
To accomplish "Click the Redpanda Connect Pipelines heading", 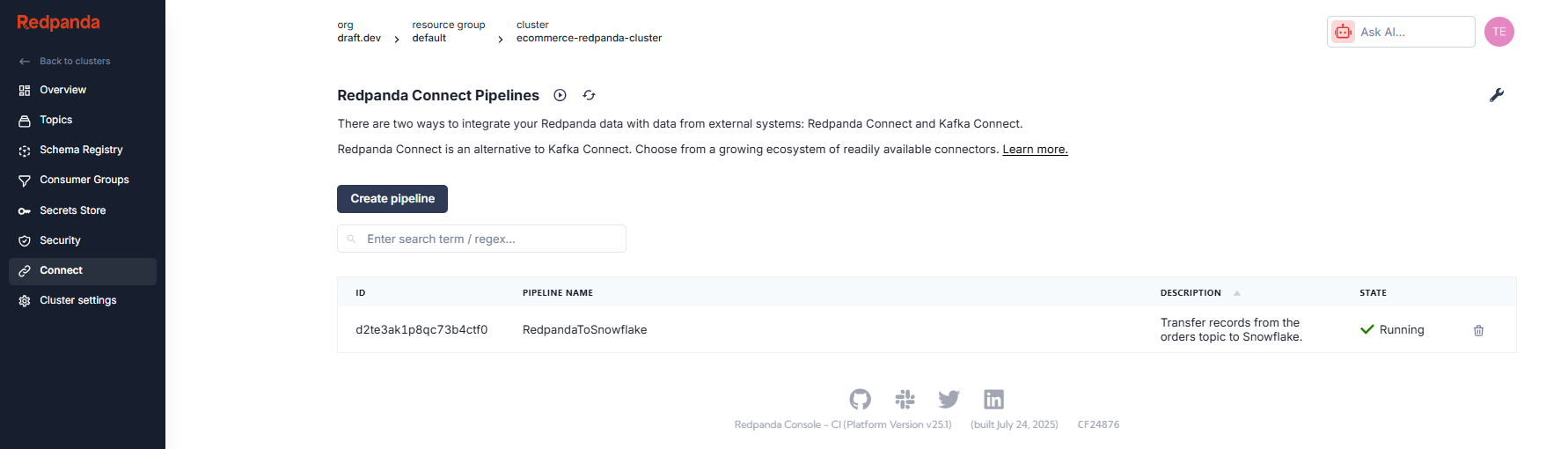I will pyautogui.click(x=438, y=95).
